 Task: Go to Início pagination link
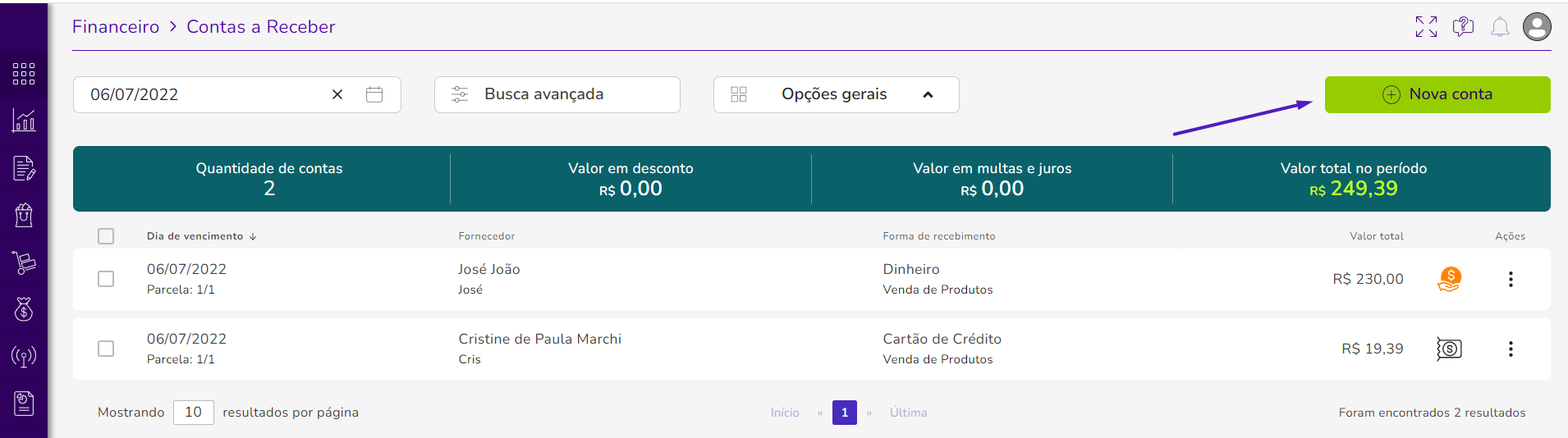tap(785, 413)
